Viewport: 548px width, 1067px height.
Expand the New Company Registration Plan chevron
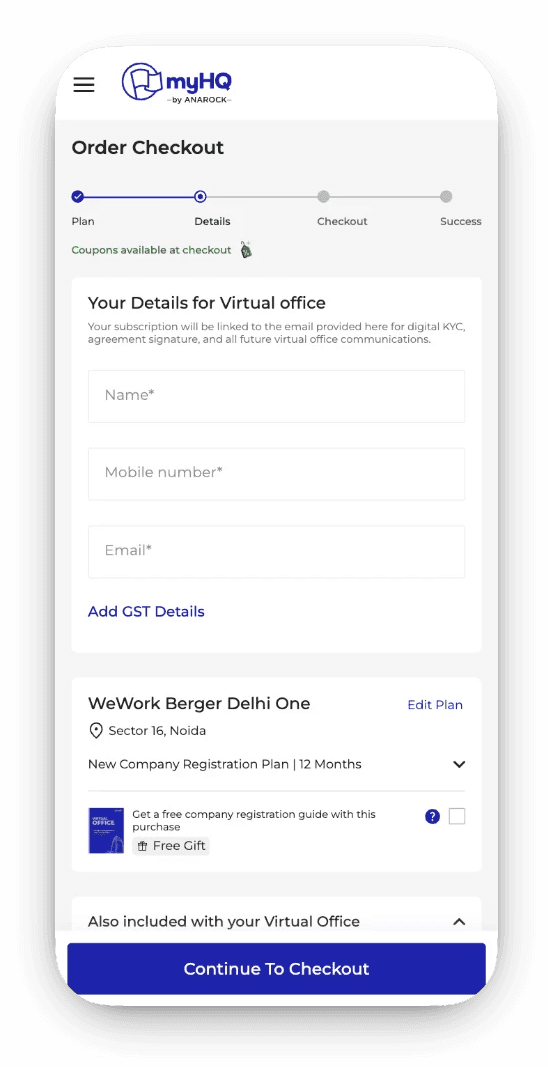click(x=459, y=764)
